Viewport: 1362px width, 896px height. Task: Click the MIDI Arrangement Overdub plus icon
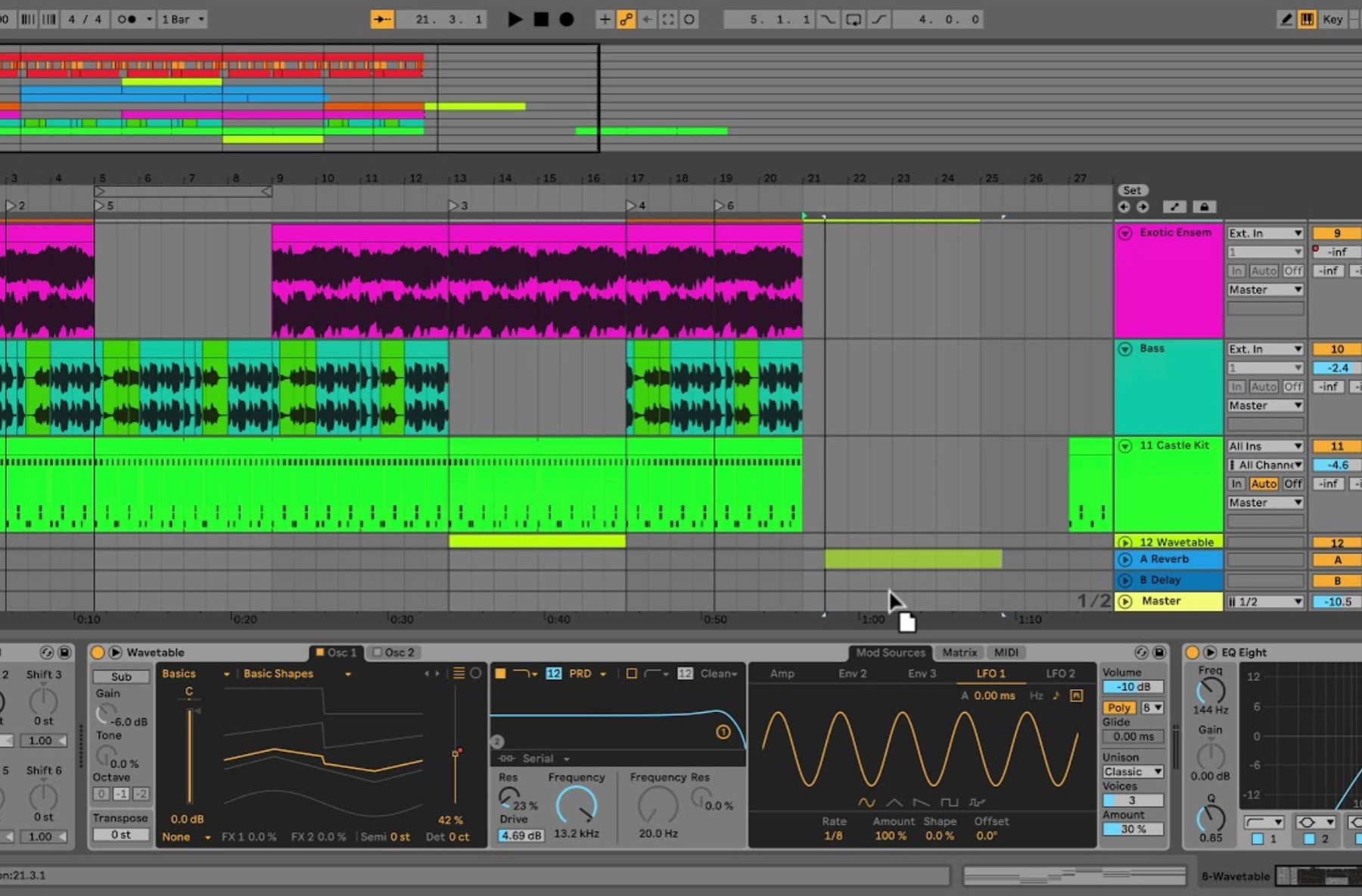[605, 19]
